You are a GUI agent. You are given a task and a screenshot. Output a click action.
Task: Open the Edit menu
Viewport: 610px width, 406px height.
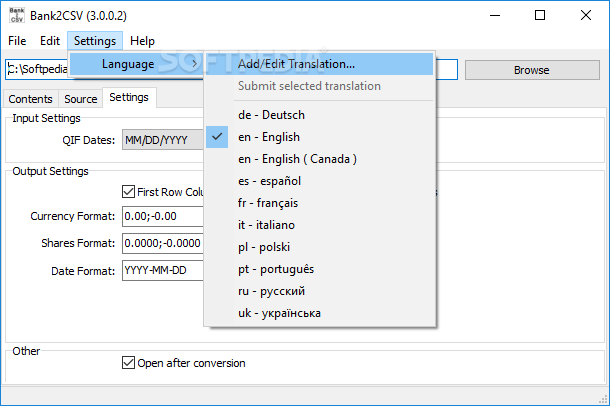pos(50,41)
